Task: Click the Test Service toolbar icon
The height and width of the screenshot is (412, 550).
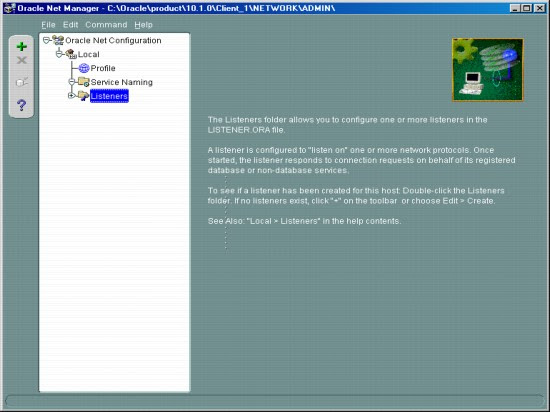Action: (x=22, y=82)
